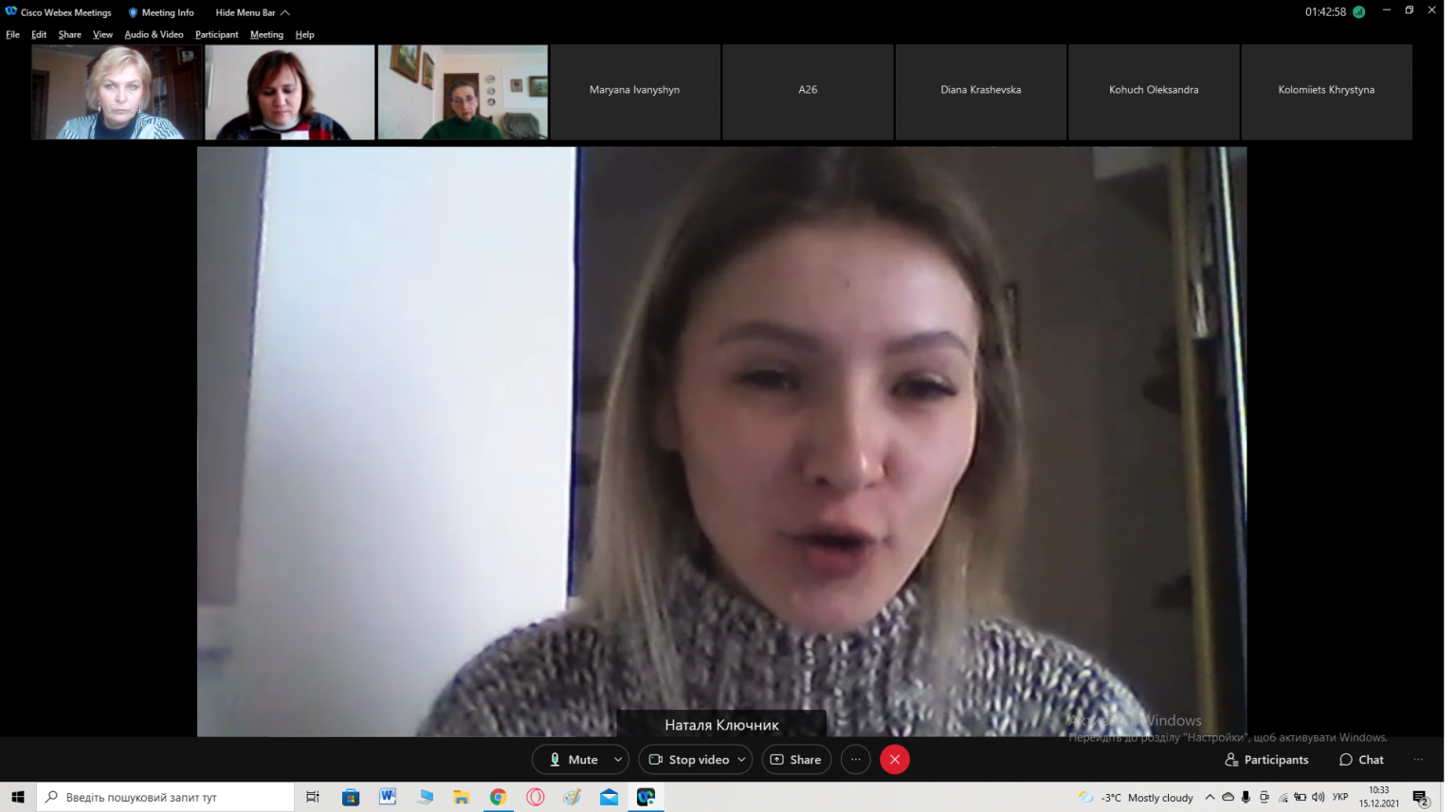Collapse the menu with Hide Menu Bar
1456x812 pixels.
point(252,12)
